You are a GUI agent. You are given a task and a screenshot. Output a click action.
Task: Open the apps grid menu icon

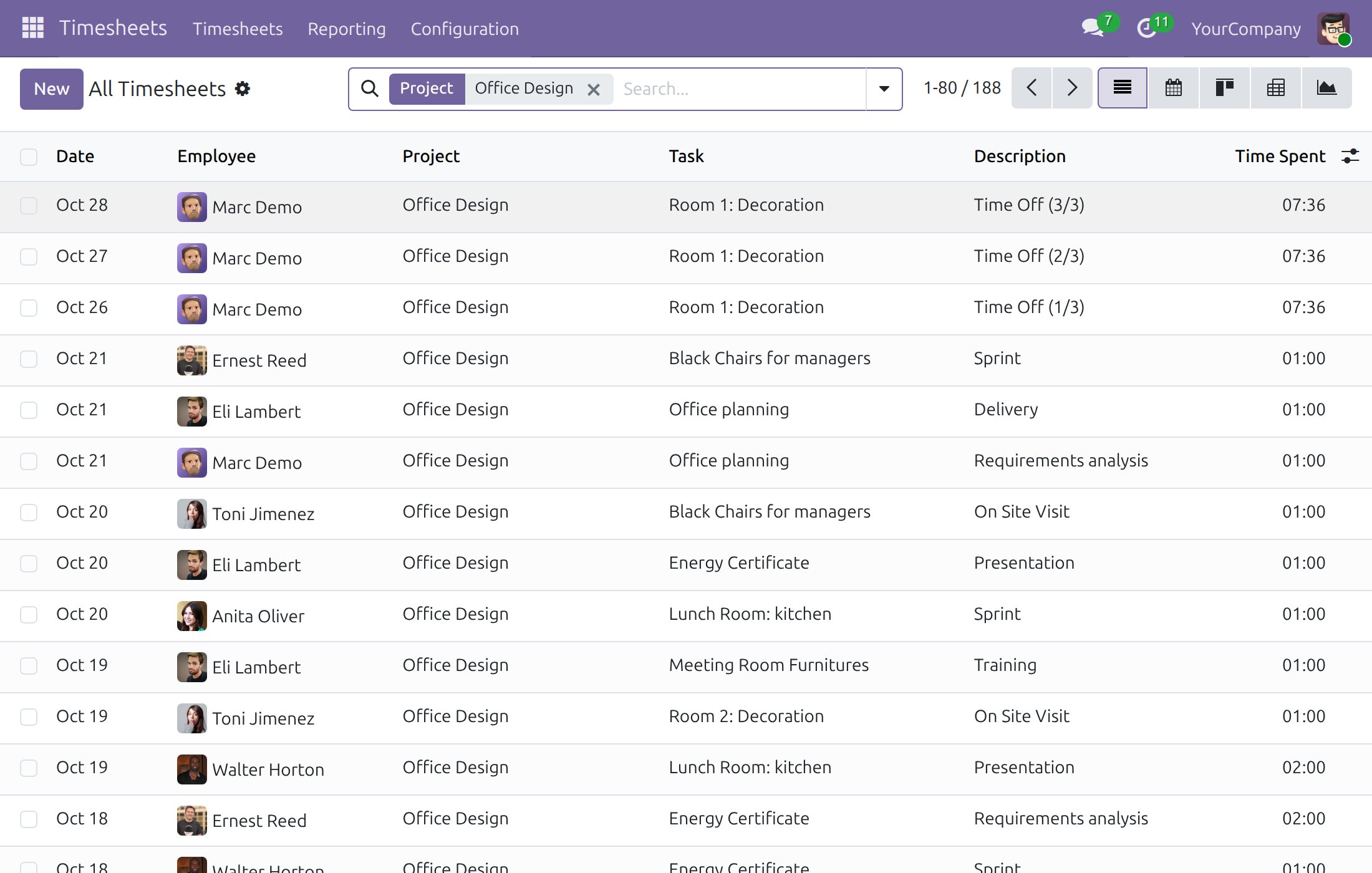pos(32,28)
